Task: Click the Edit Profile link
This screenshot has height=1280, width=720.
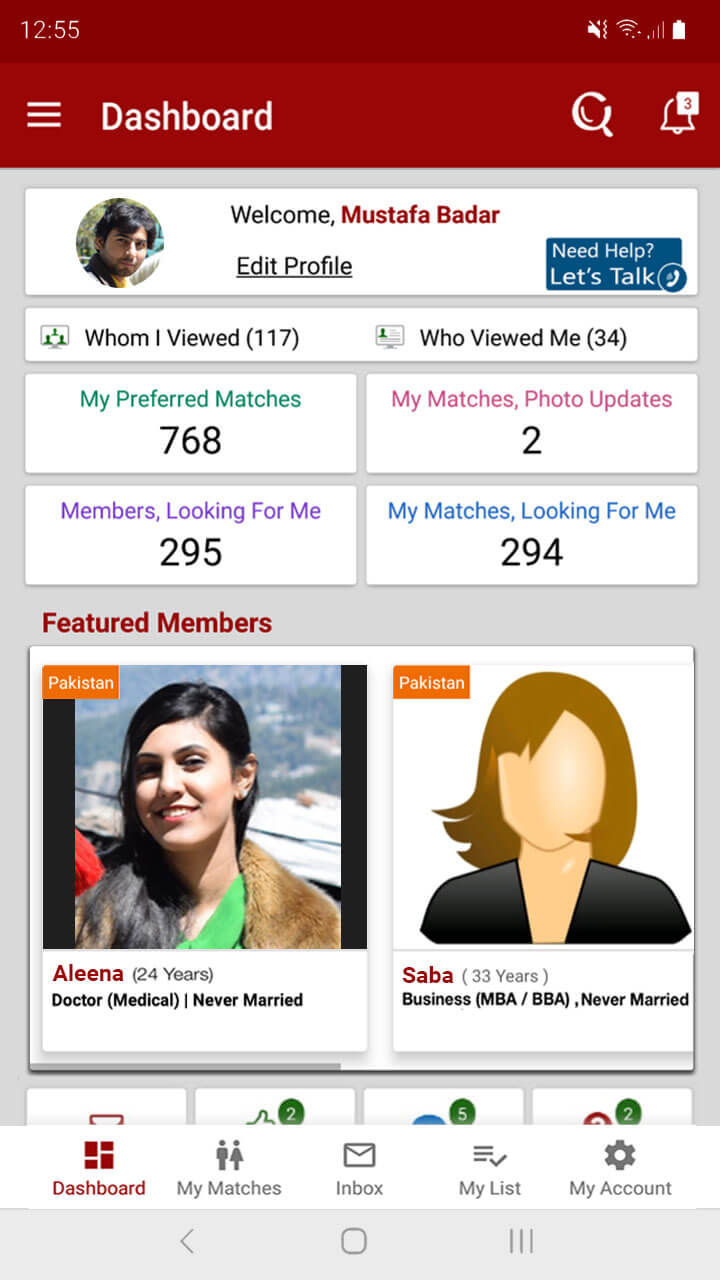Action: click(x=294, y=266)
